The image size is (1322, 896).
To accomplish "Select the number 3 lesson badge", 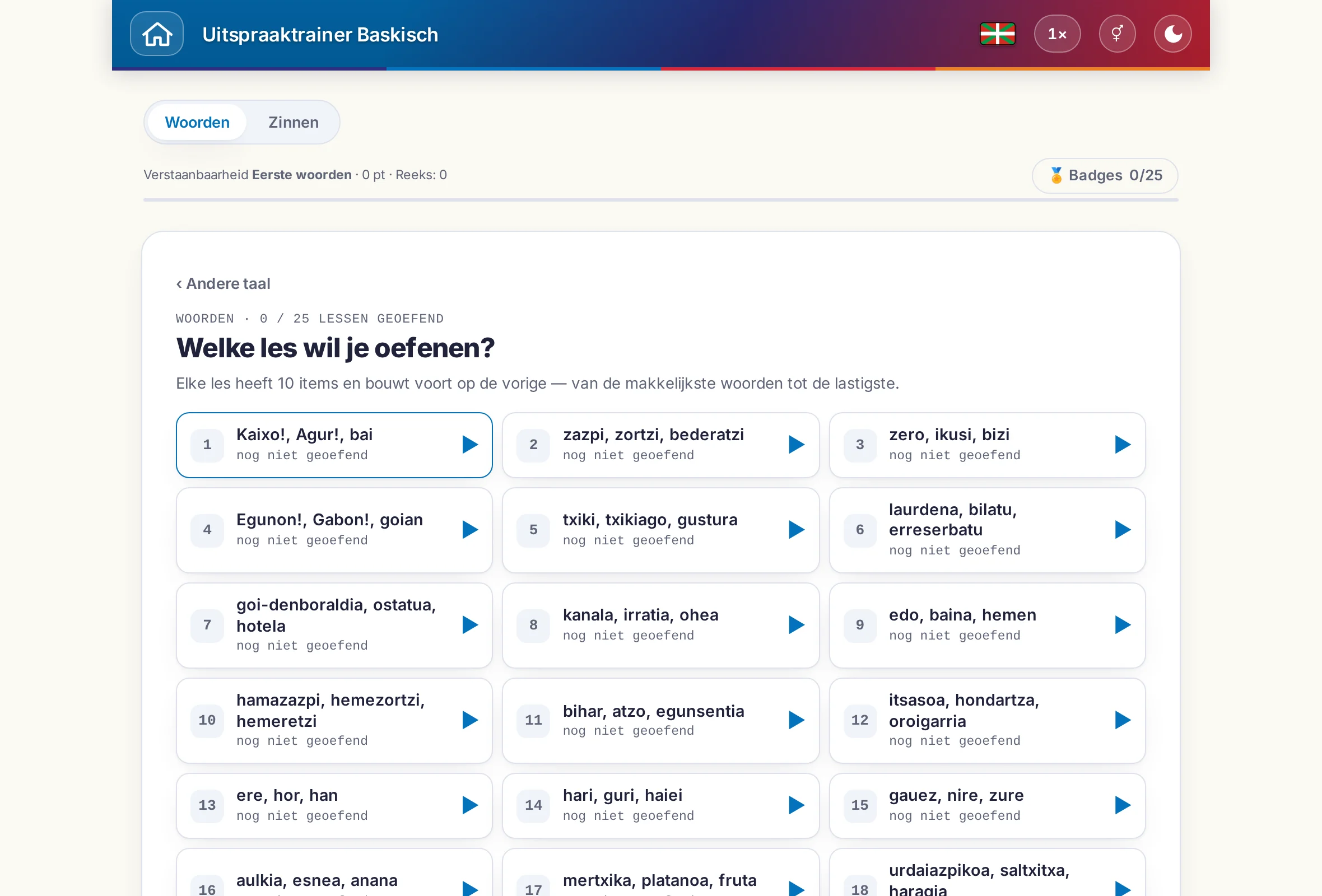I will (859, 445).
